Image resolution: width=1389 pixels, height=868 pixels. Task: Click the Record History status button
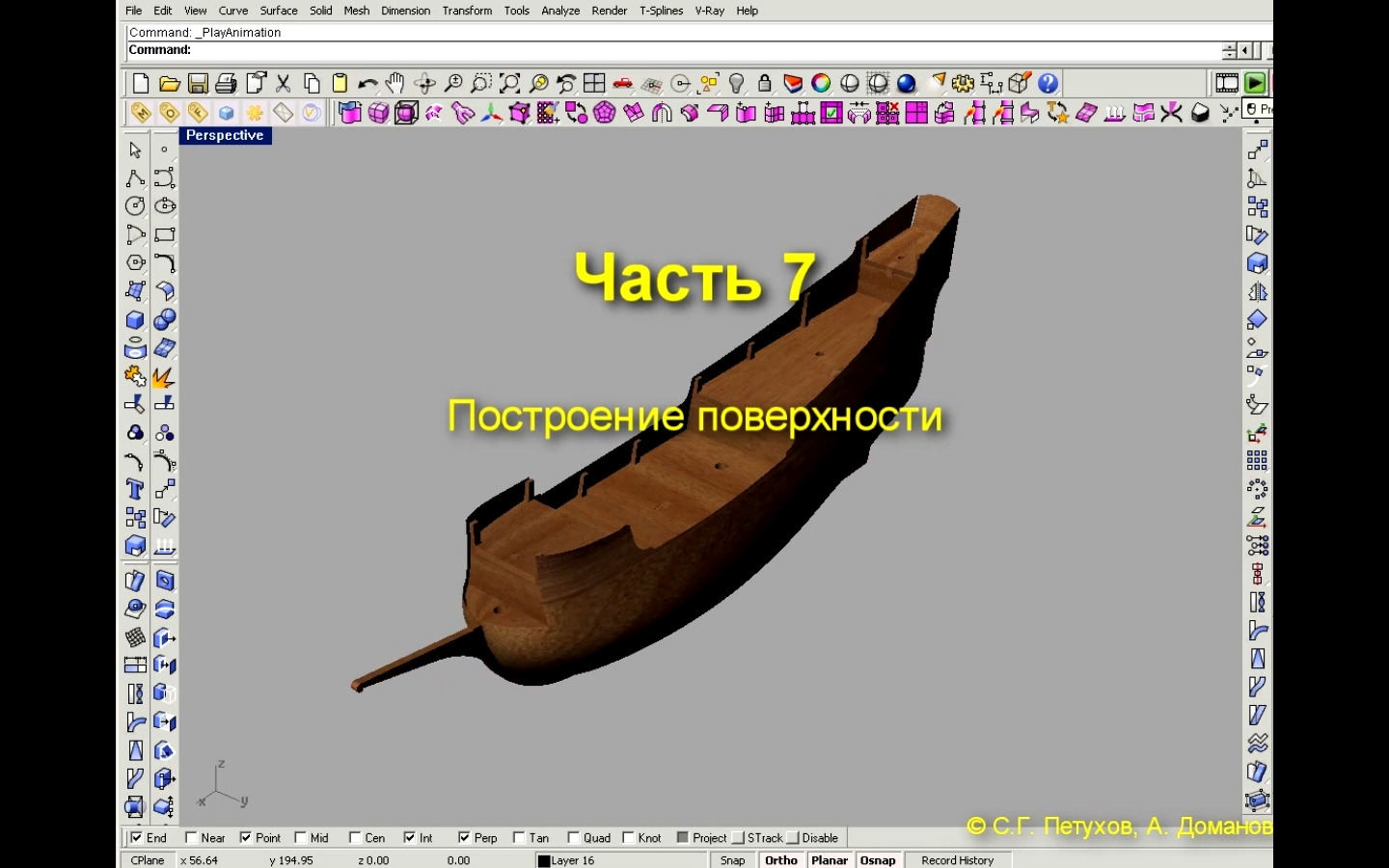point(957,860)
